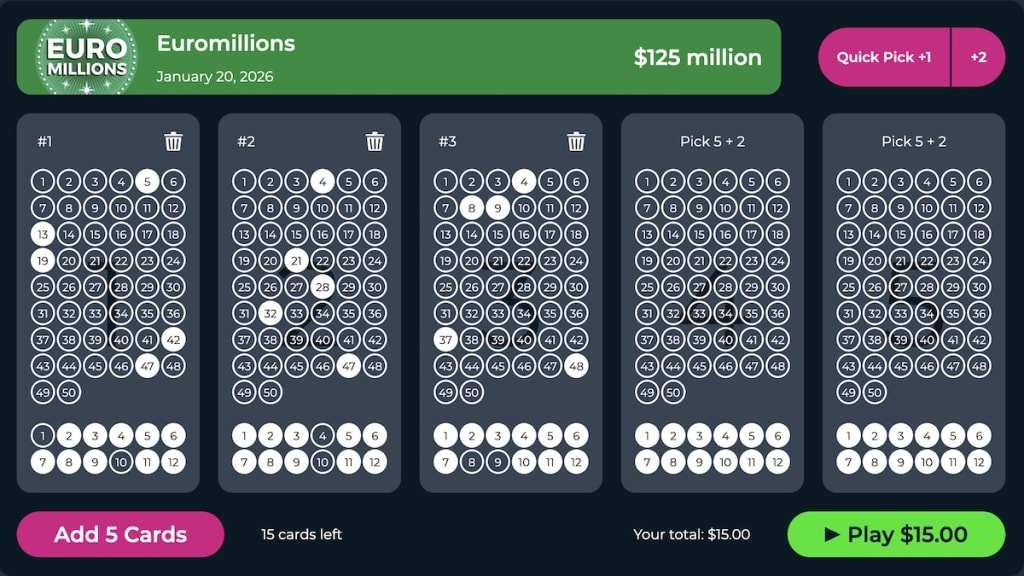Click the EuroMillions starburst logo
Screen dimensions: 1024x576
click(87, 57)
